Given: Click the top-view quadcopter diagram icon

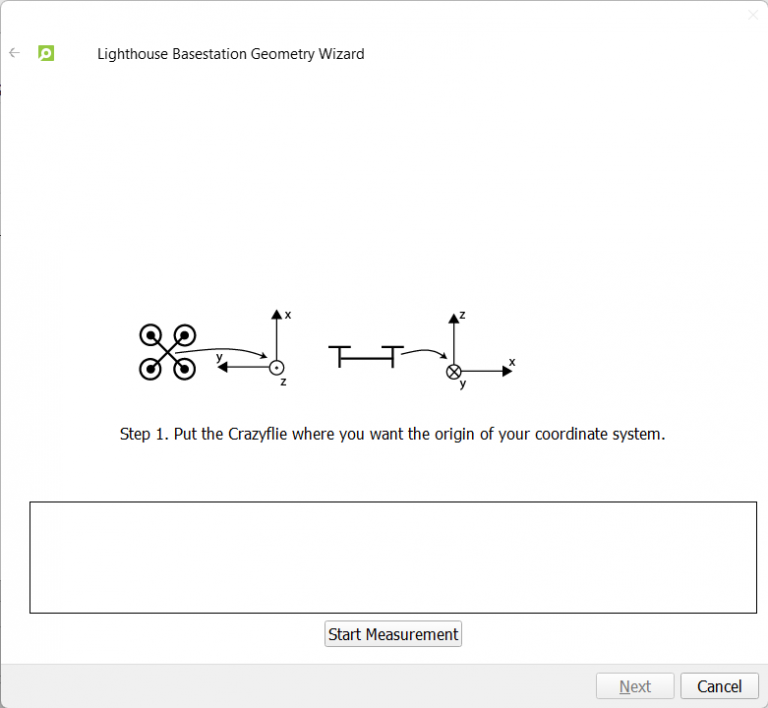Looking at the screenshot, I should click(x=167, y=352).
